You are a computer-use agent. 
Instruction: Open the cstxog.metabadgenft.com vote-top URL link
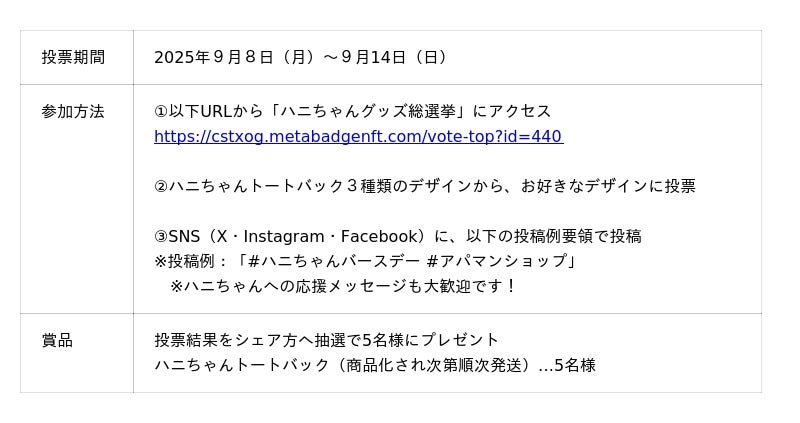358,137
